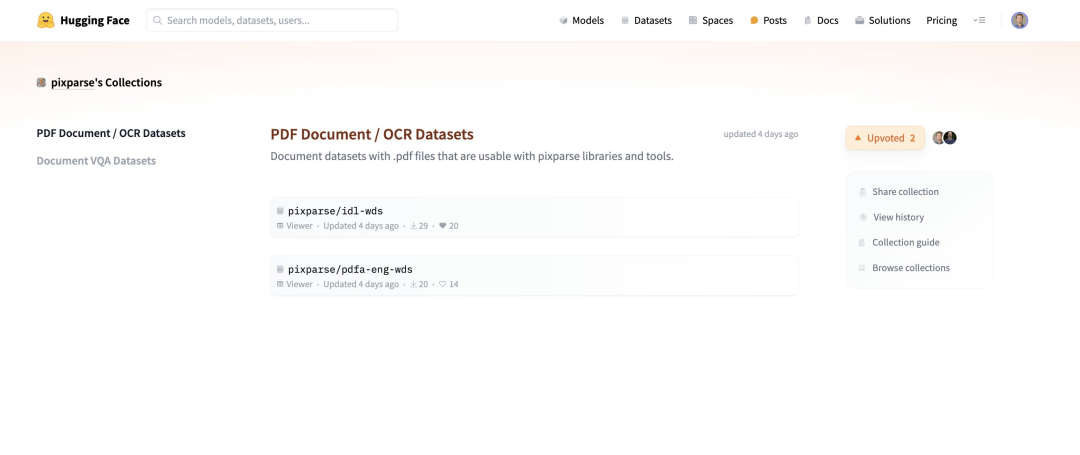Click the collection description text
Viewport: 1080px width, 455px height.
coord(472,156)
